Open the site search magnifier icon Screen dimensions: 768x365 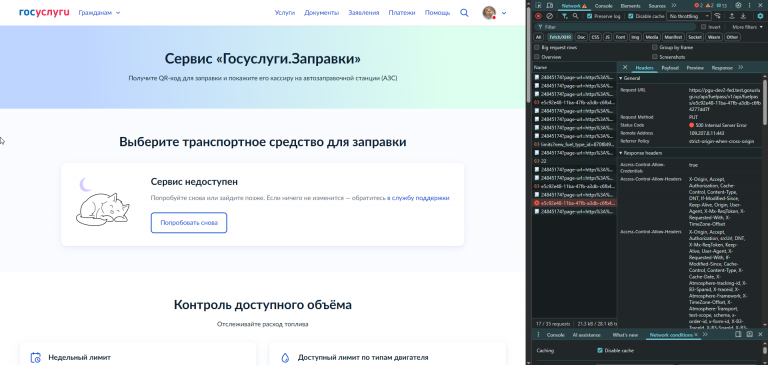(464, 13)
